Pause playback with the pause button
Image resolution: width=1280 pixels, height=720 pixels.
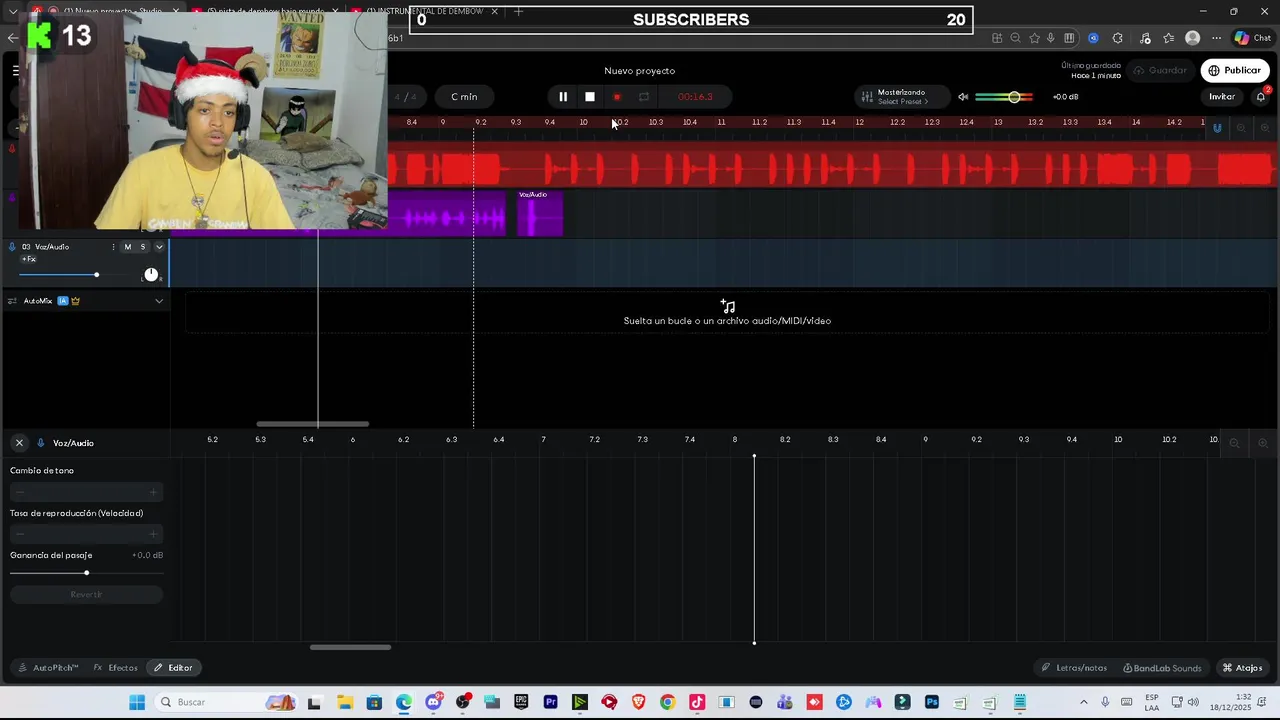coord(563,97)
